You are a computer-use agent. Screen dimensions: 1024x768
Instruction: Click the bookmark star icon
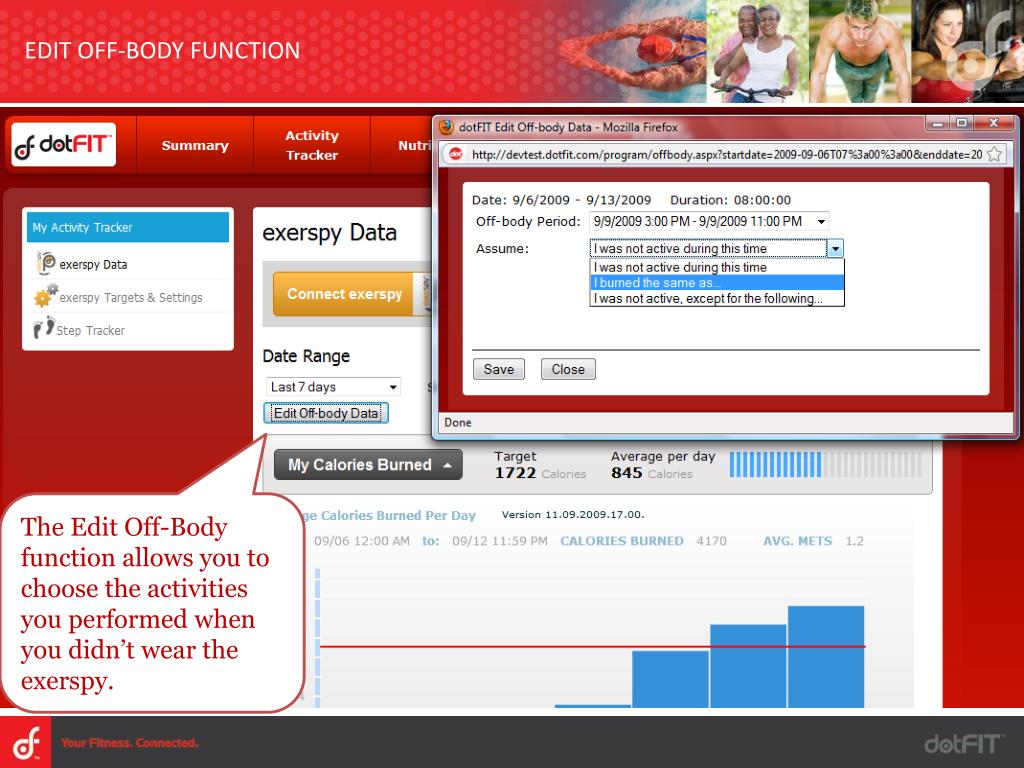(x=994, y=154)
